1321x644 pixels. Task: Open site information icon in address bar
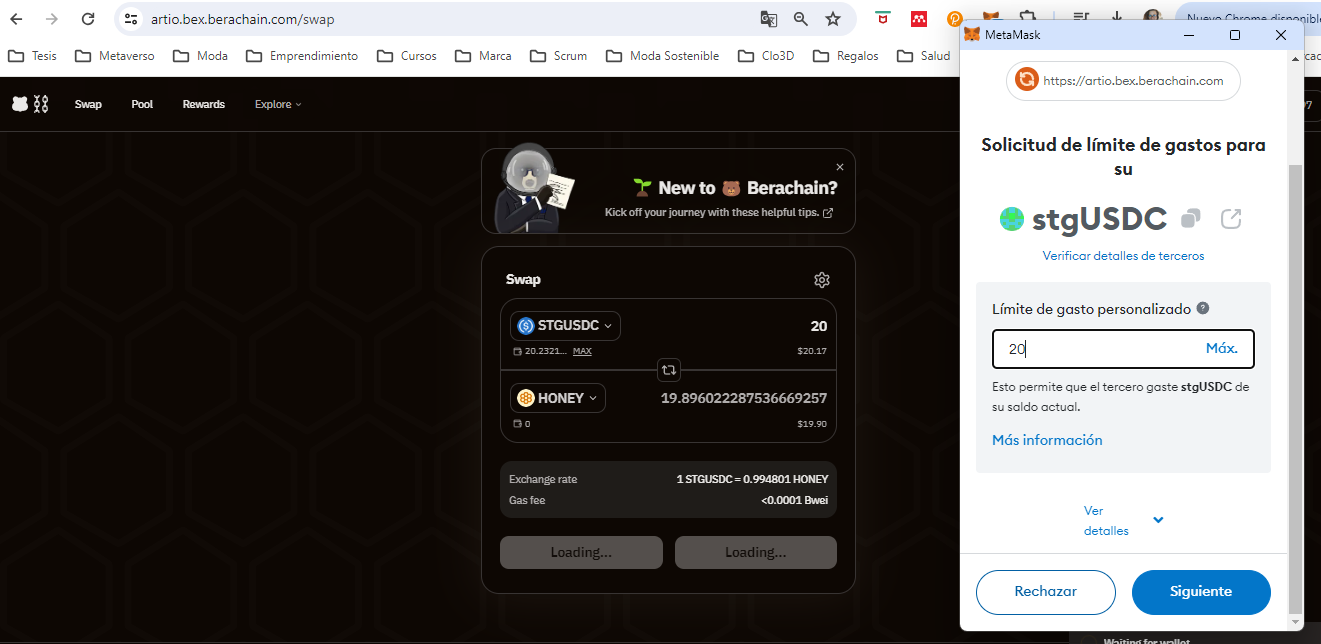130,19
